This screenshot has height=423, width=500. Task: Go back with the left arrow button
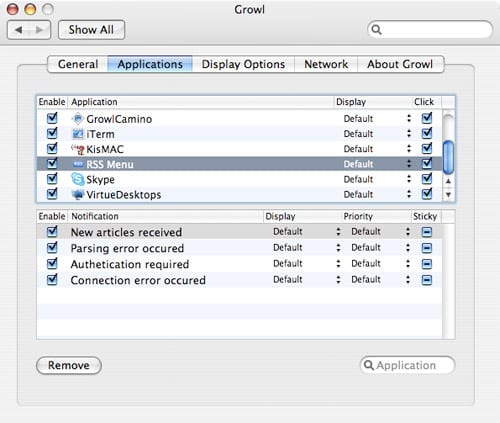point(18,30)
